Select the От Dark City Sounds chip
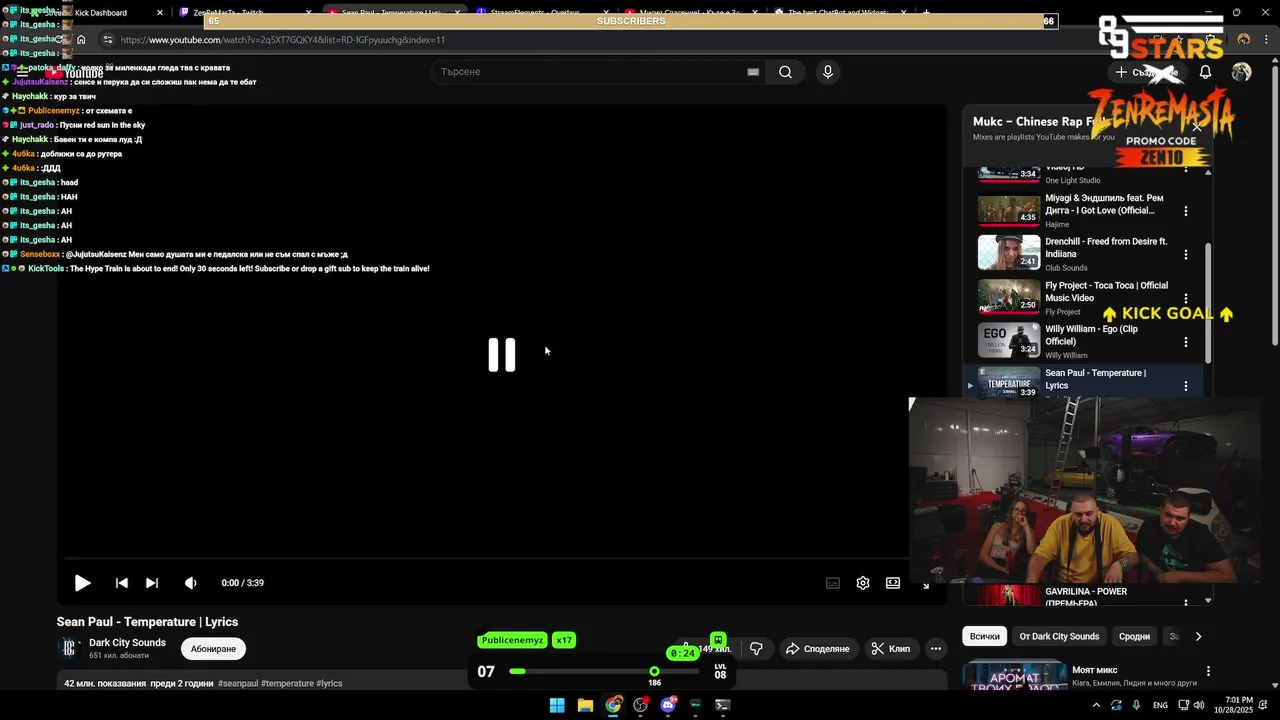Screen dimensions: 1280x720 point(1059,636)
